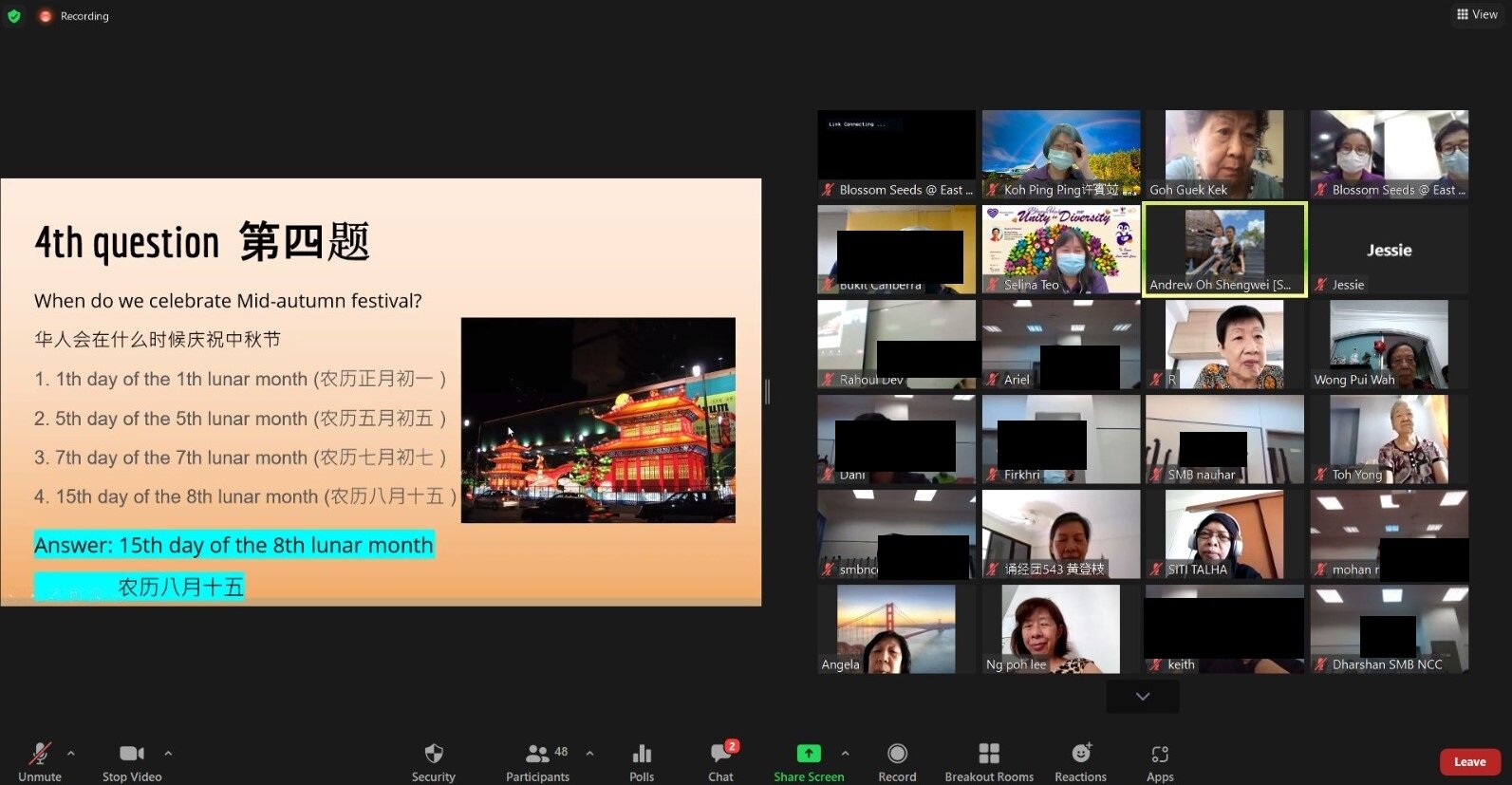The height and width of the screenshot is (785, 1512).
Task: Select Selina Teo video tile
Action: point(1061,250)
